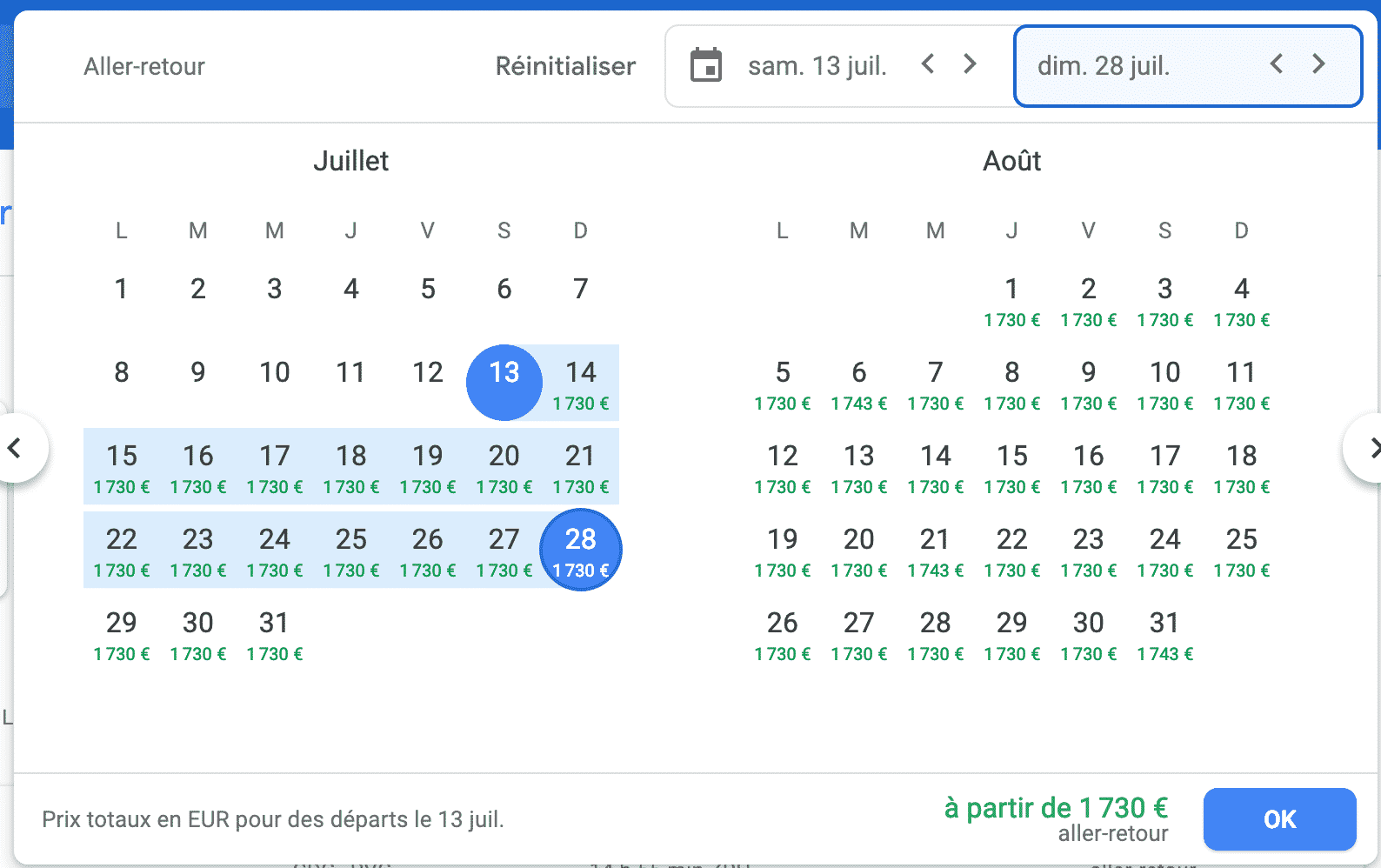The image size is (1381, 868).
Task: Click Réinitialiser to reset dates
Action: (565, 66)
